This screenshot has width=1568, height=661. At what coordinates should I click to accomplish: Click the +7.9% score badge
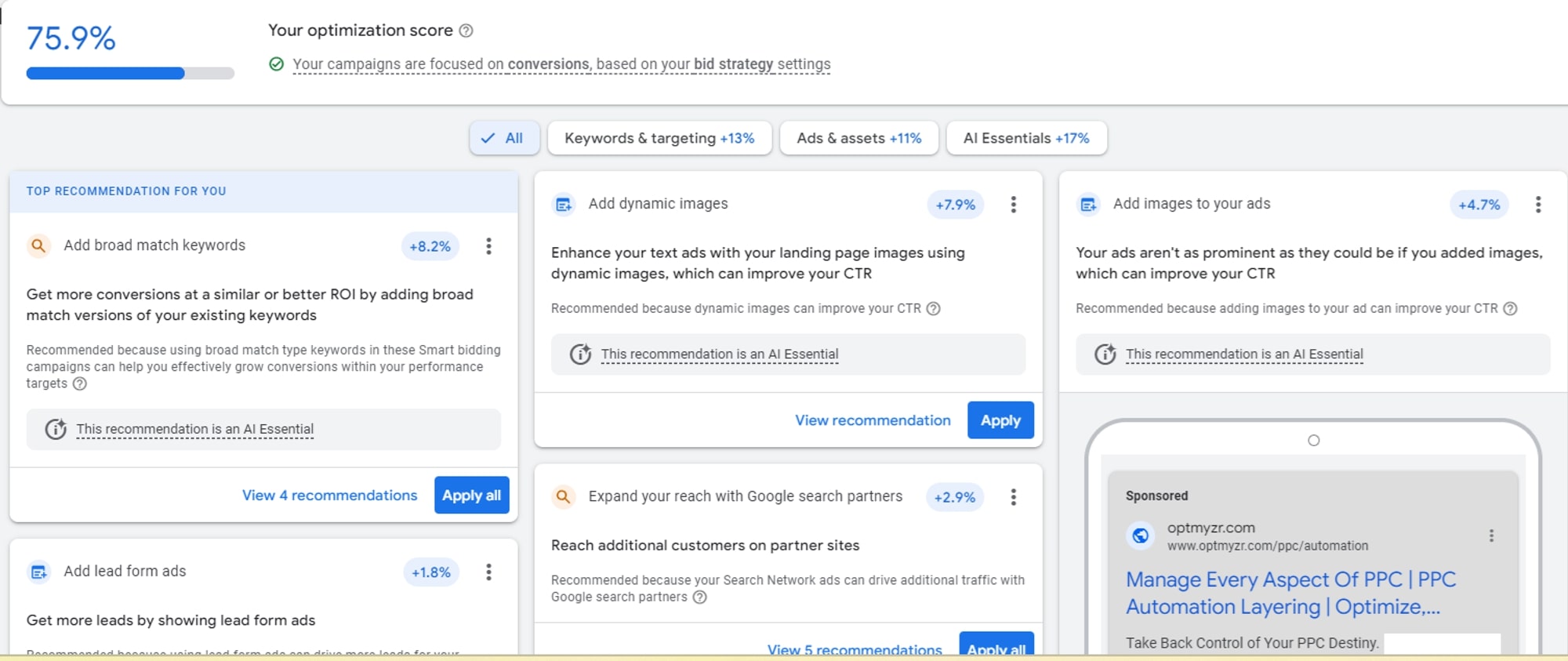point(955,205)
